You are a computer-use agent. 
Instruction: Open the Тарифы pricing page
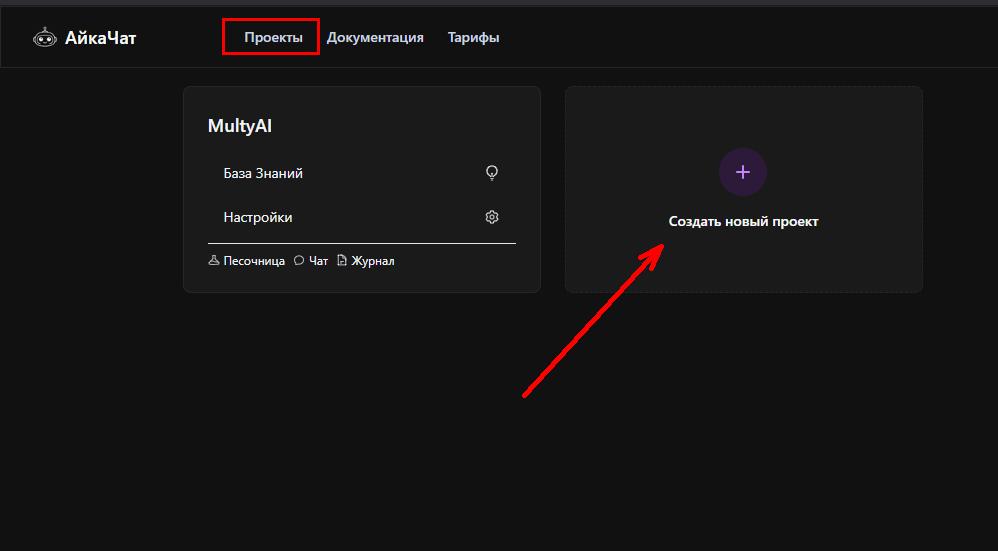click(473, 37)
